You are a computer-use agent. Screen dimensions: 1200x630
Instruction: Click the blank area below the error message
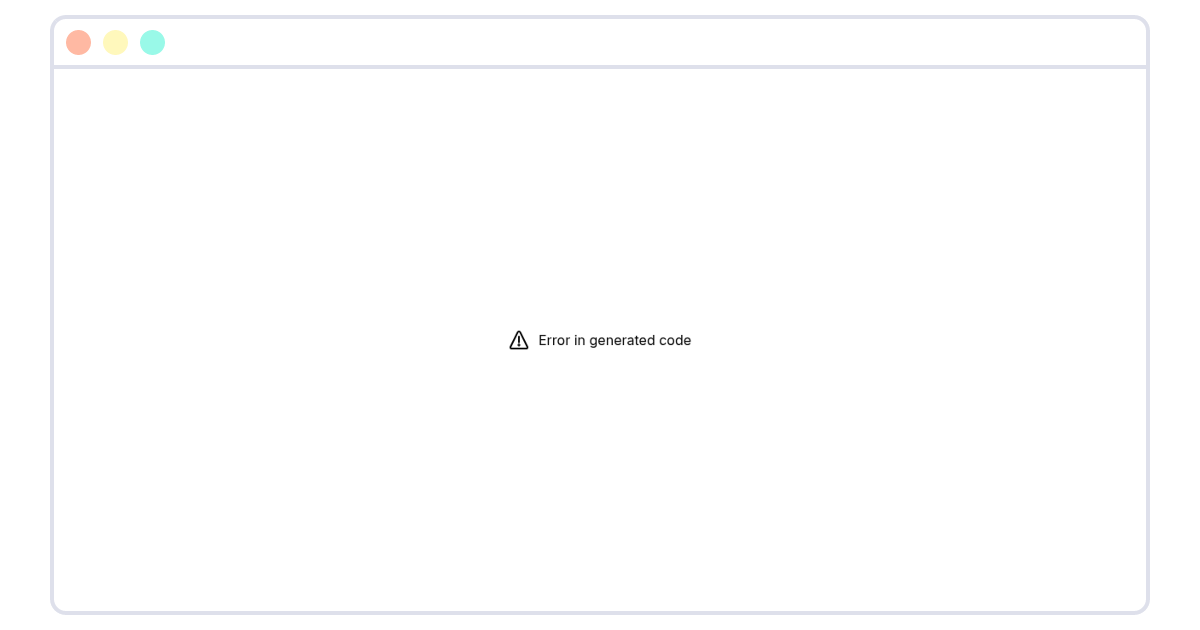tap(600, 480)
